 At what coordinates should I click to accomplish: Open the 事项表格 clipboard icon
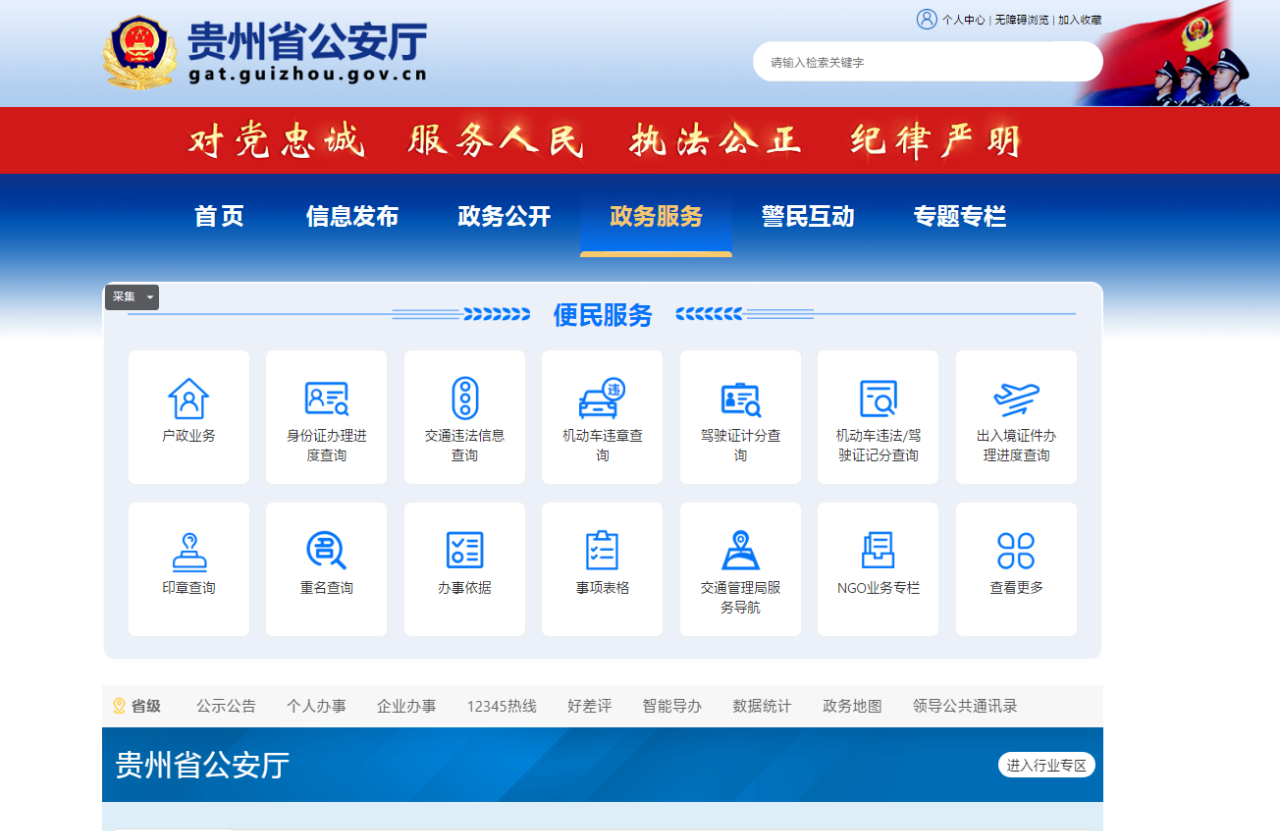(x=602, y=548)
